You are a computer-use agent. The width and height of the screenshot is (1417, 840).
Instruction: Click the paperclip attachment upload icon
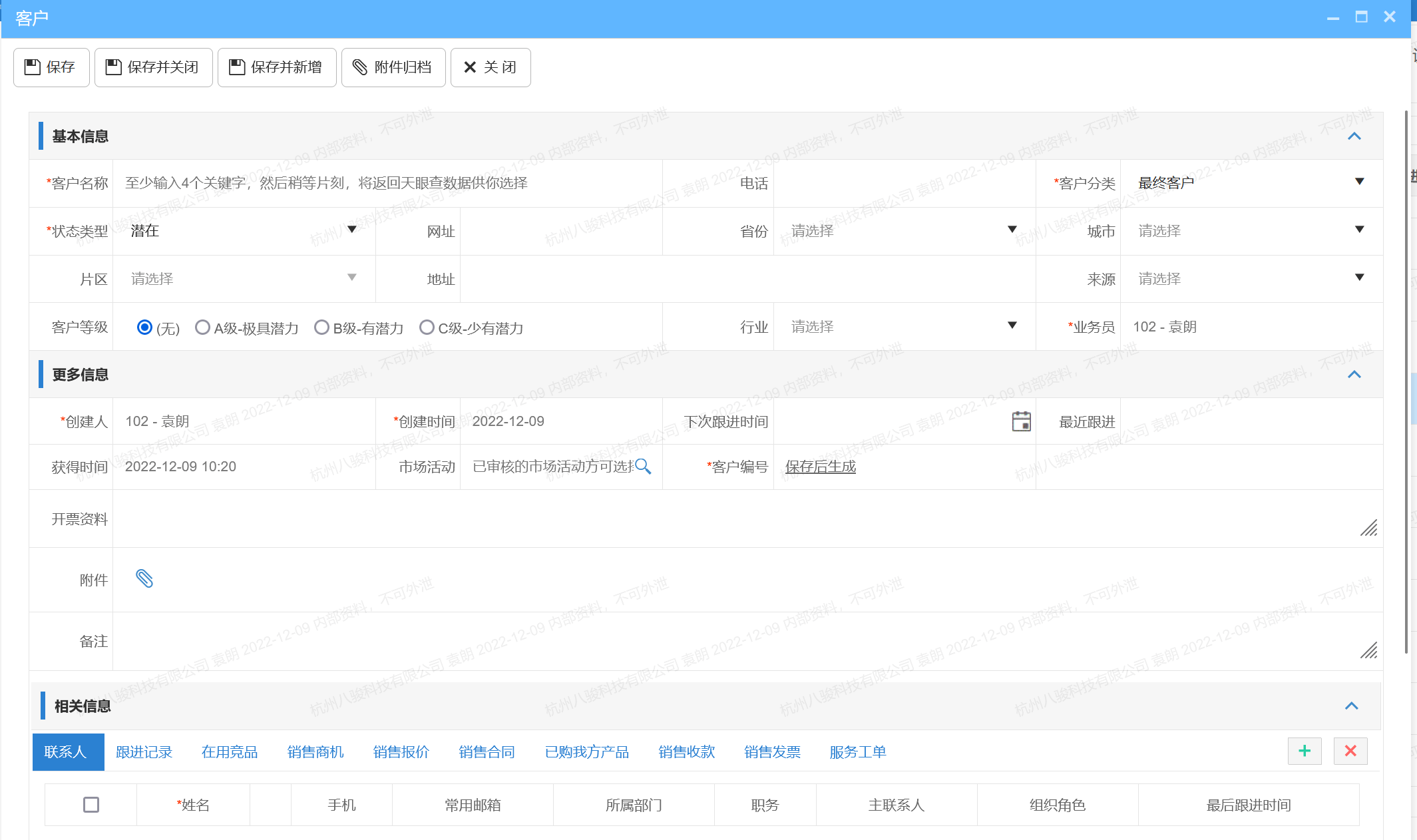(x=144, y=578)
